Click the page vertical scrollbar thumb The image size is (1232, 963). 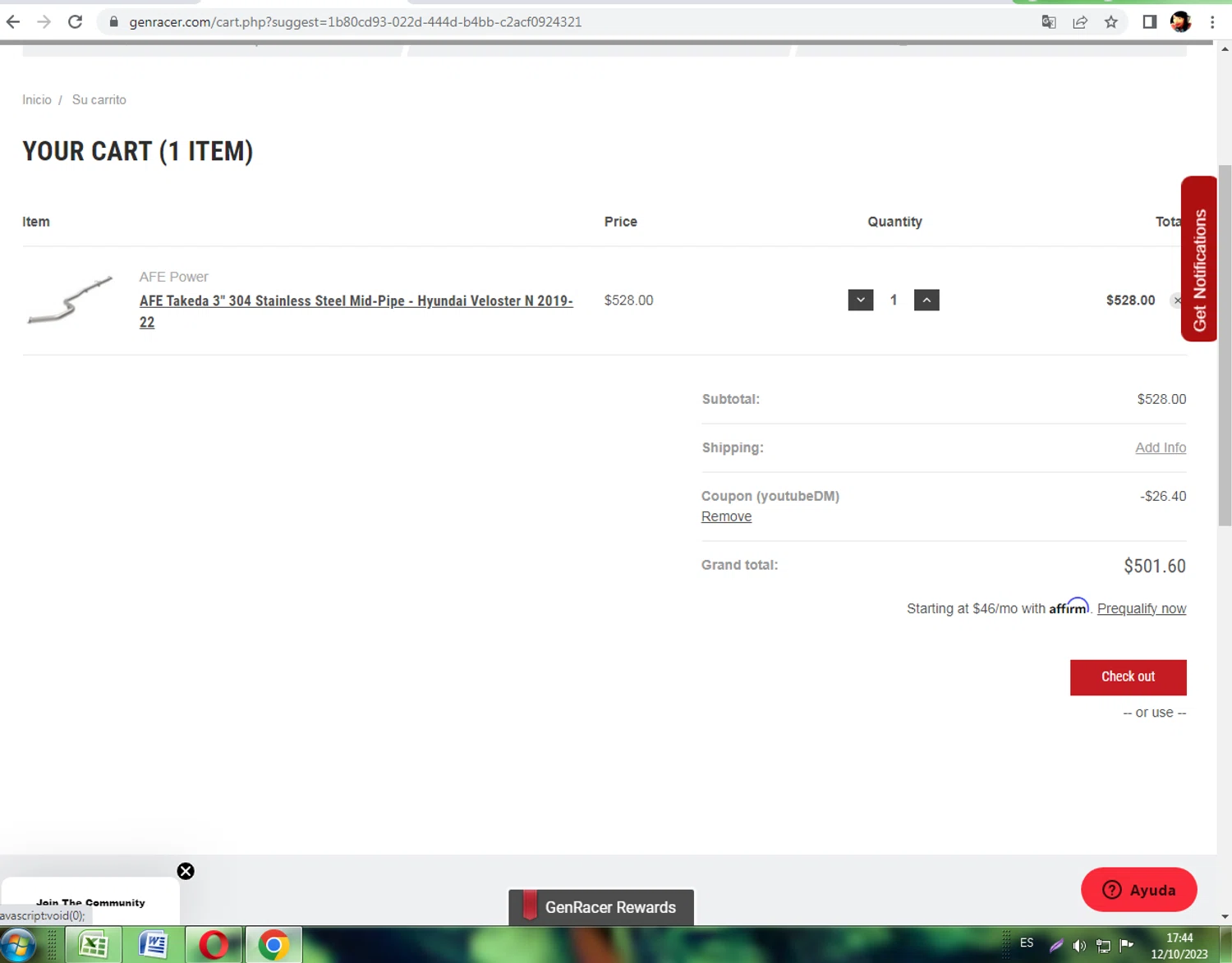coord(1225,345)
